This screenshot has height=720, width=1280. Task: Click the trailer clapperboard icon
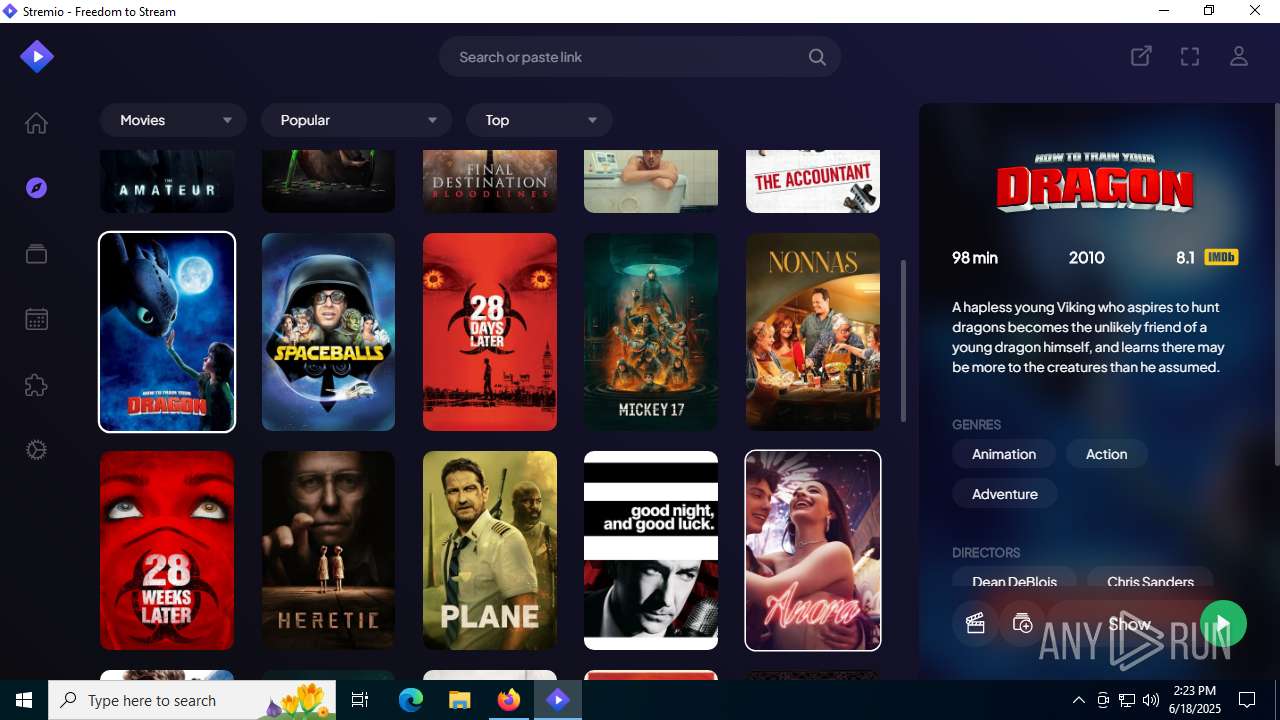975,624
